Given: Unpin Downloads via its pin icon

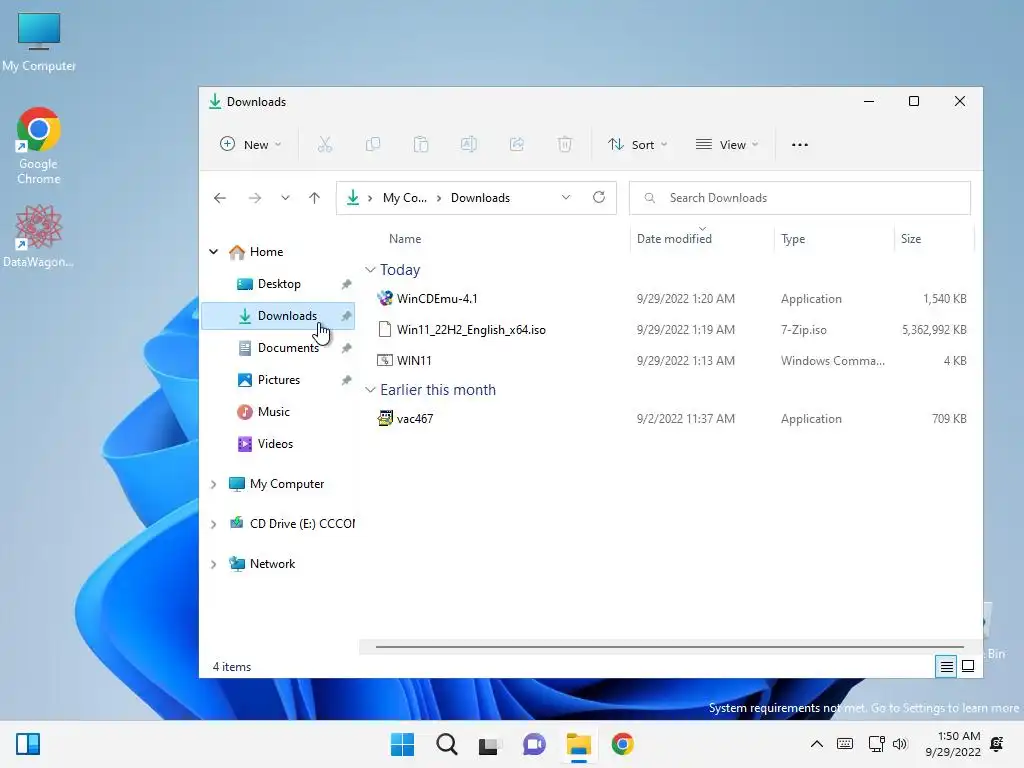Looking at the screenshot, I should click(346, 316).
